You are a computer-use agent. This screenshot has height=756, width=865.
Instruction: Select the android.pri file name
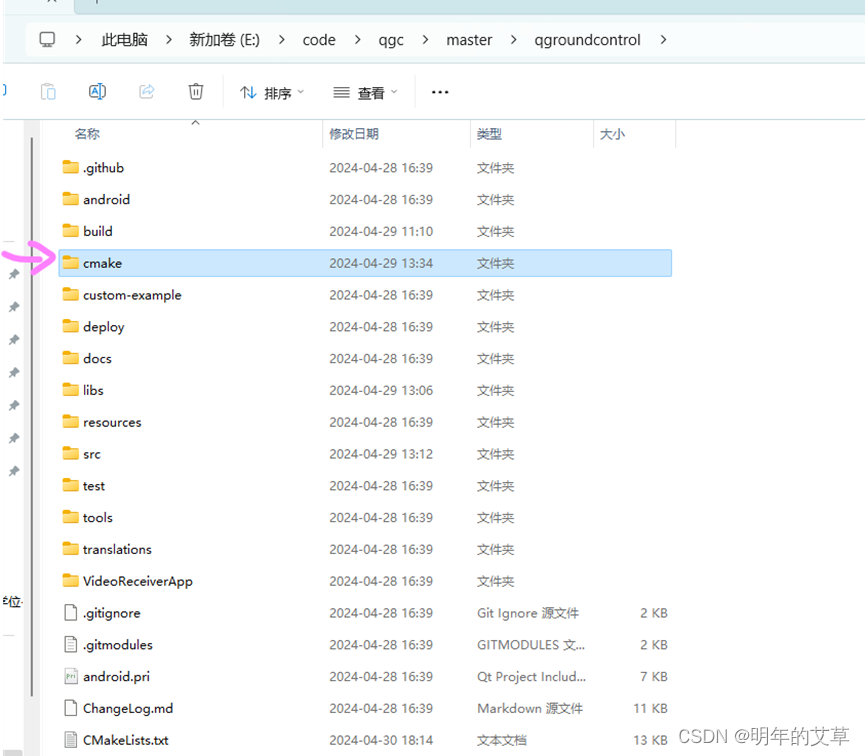click(116, 677)
